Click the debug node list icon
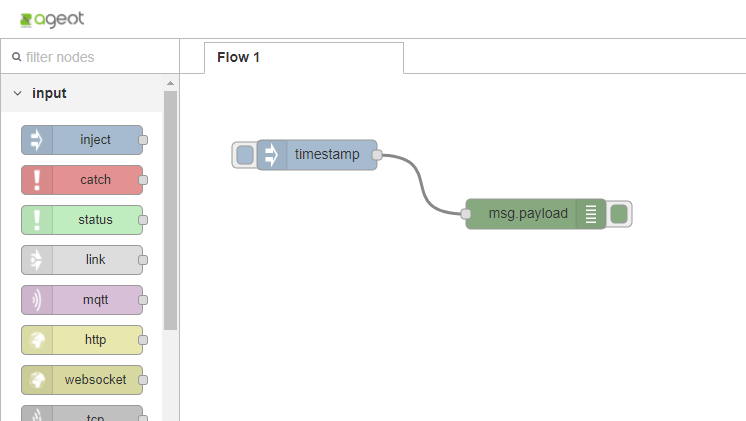Screen dimensions: 746x421 (591, 213)
